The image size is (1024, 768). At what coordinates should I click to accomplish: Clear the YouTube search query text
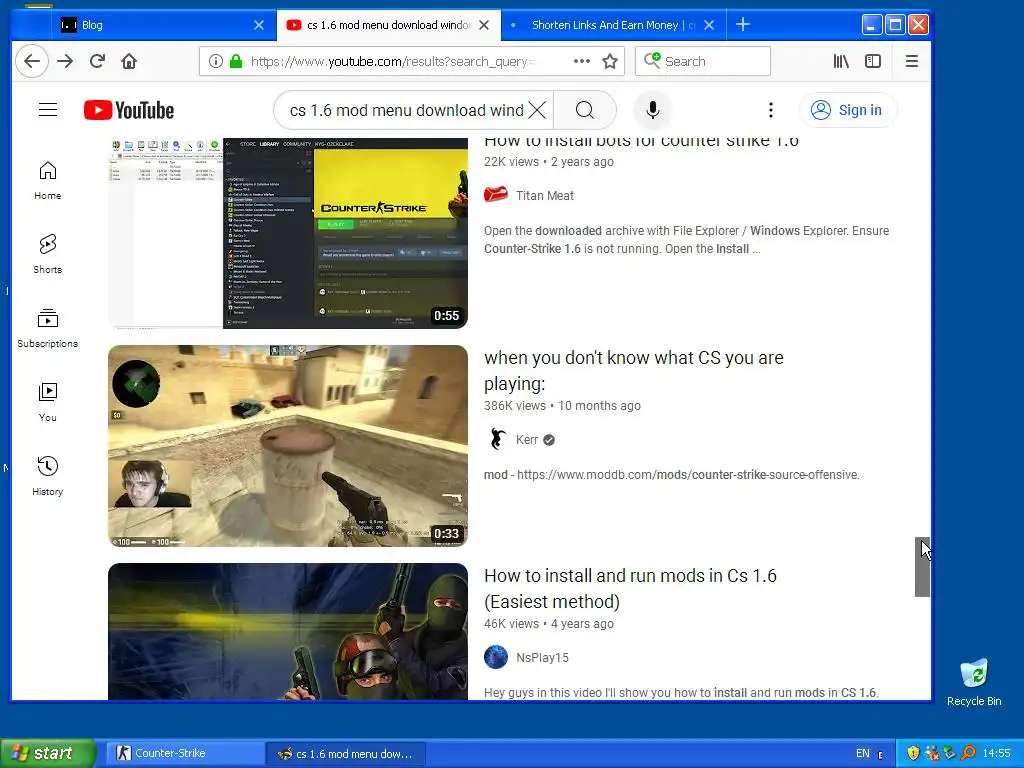pyautogui.click(x=537, y=110)
